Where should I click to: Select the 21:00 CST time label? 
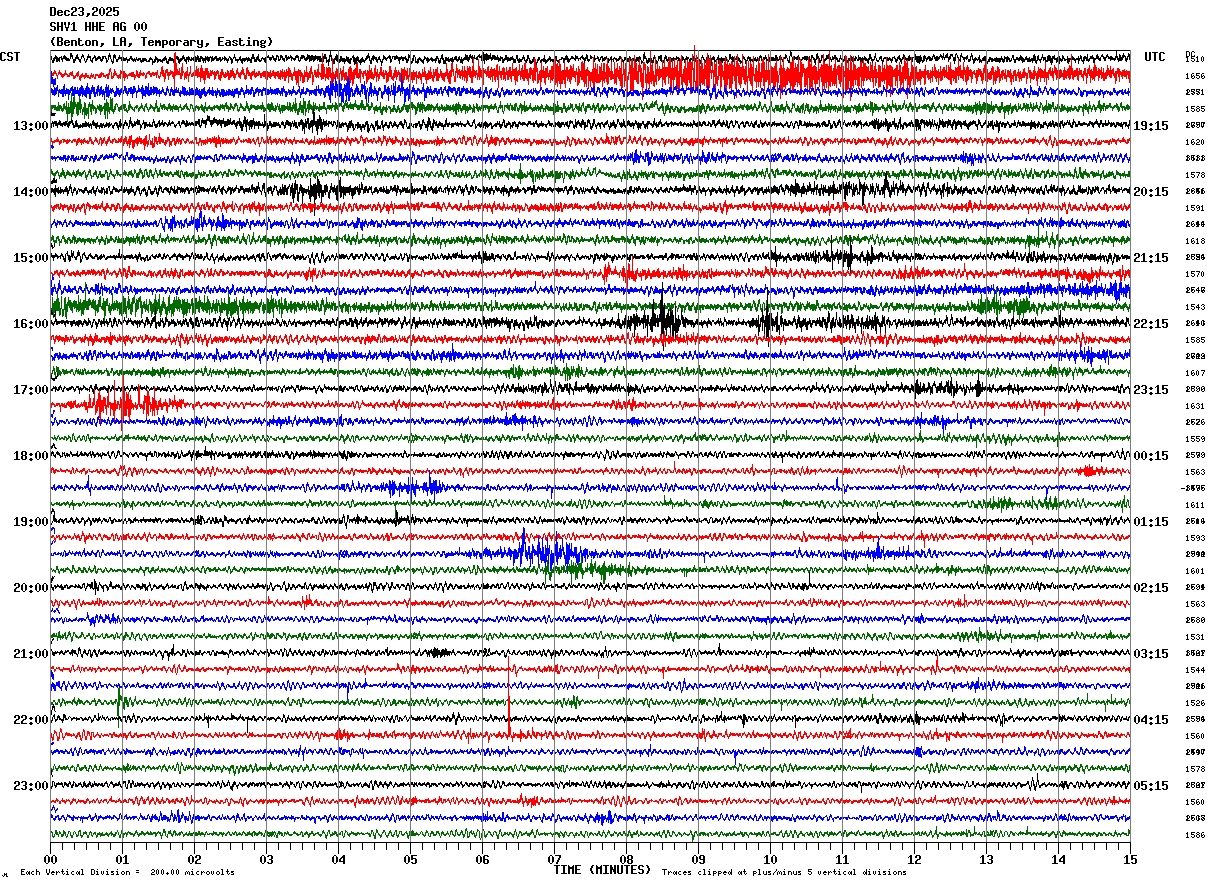pyautogui.click(x=31, y=654)
